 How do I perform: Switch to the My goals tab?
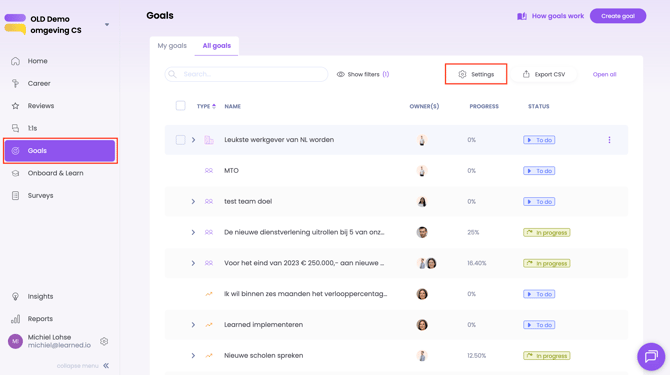click(x=172, y=46)
